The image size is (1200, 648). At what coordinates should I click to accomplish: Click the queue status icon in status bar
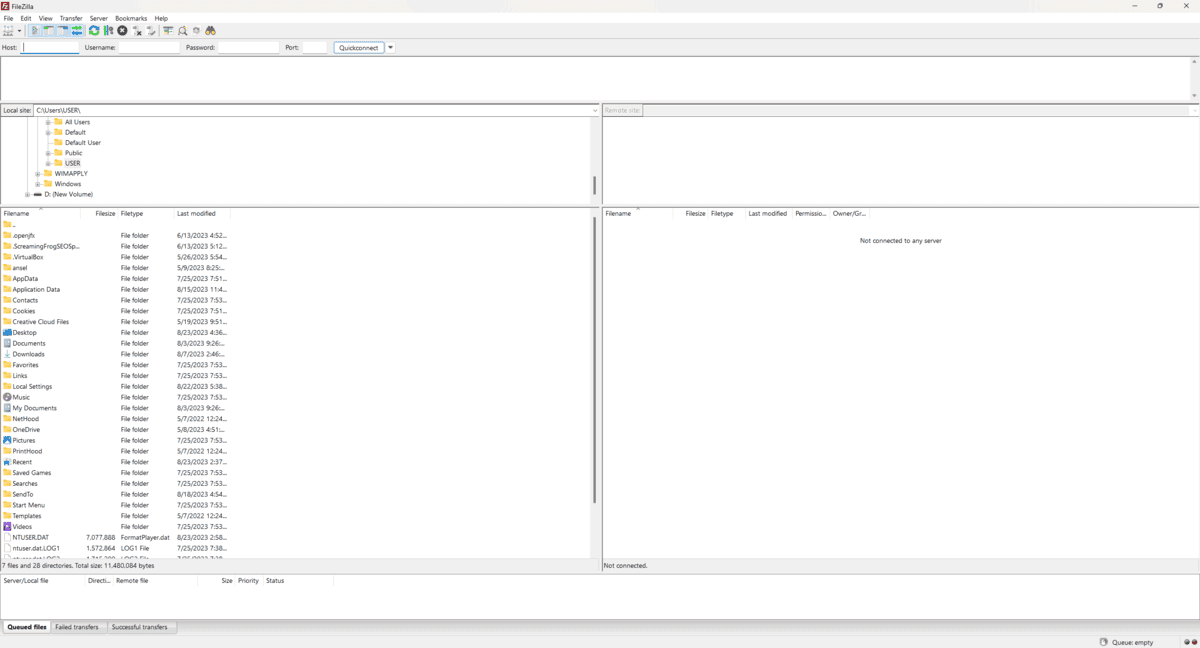[1104, 642]
